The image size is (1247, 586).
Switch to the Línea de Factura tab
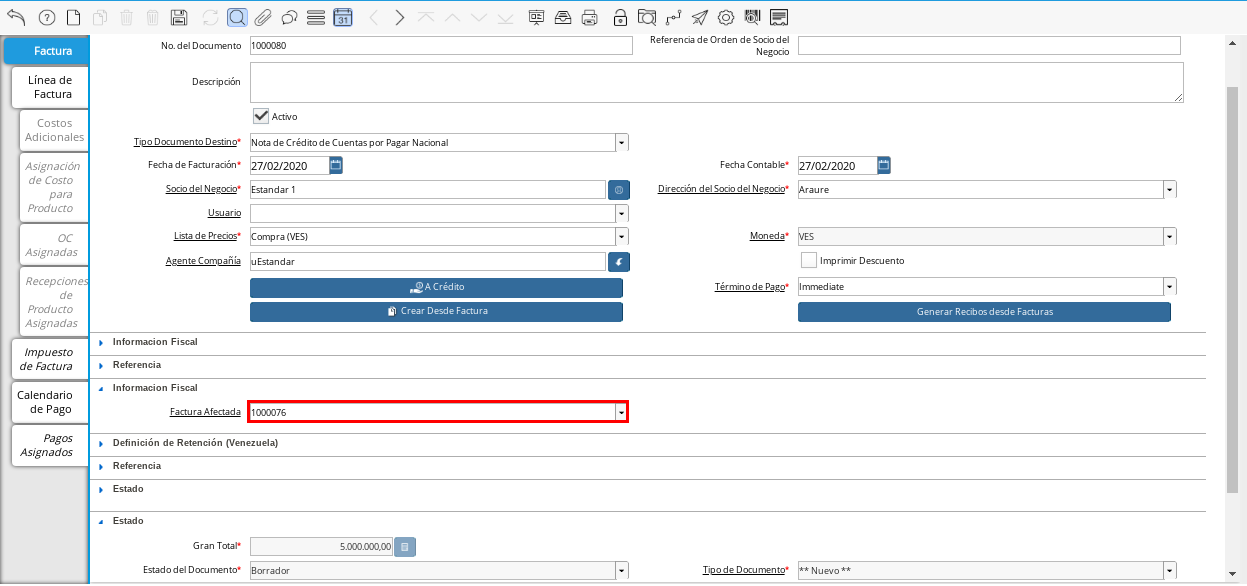50,87
